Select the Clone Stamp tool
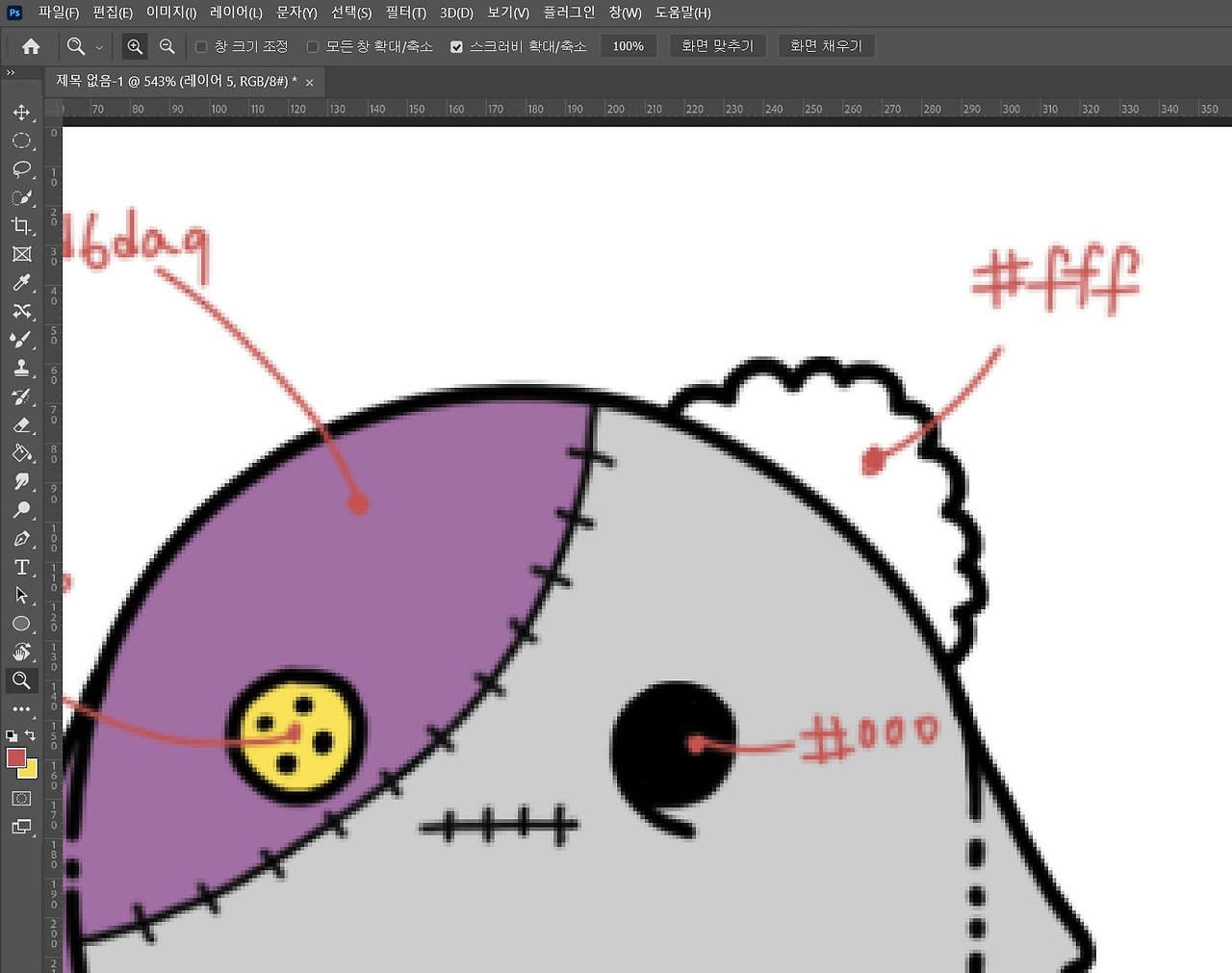1232x973 pixels. 21,368
